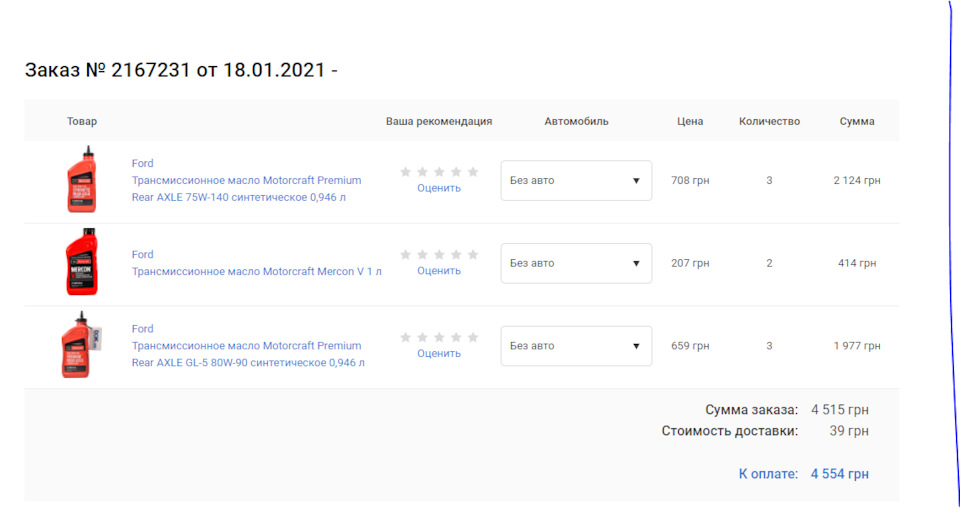
Task: Open the Ford brand link above the 80W-90 oil
Action: pyautogui.click(x=143, y=329)
